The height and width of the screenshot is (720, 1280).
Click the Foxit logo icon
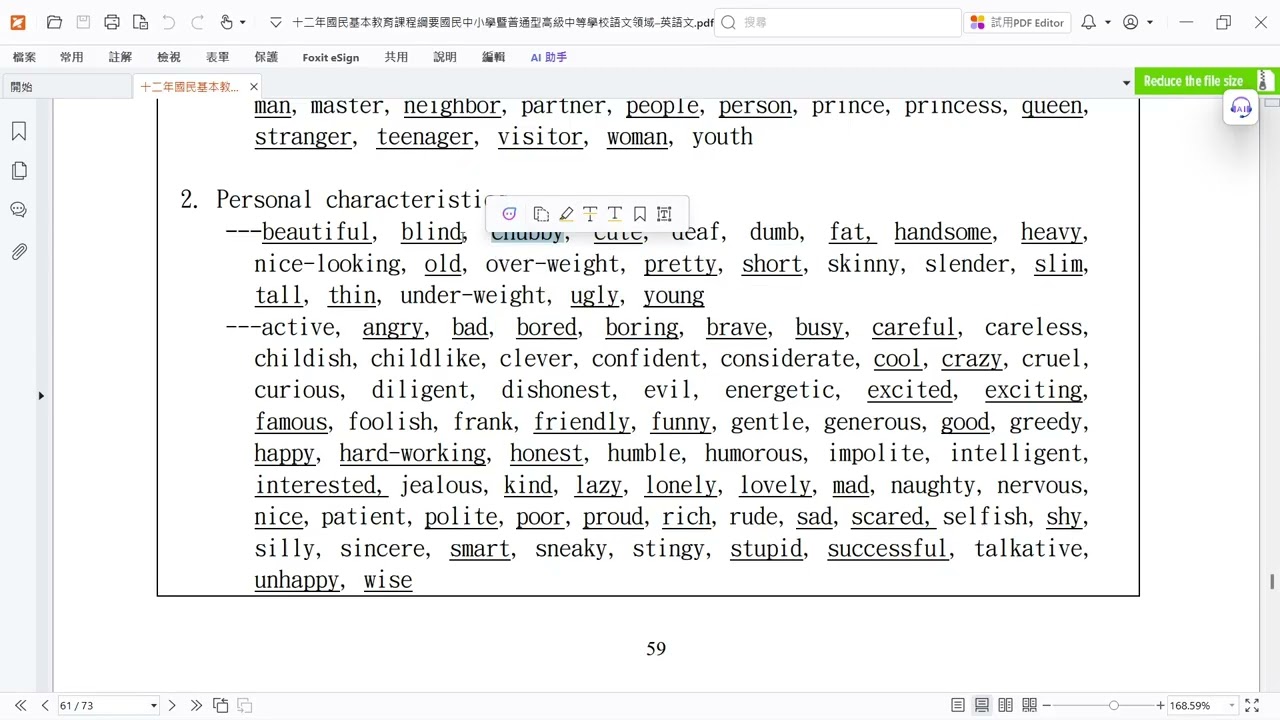(x=17, y=22)
